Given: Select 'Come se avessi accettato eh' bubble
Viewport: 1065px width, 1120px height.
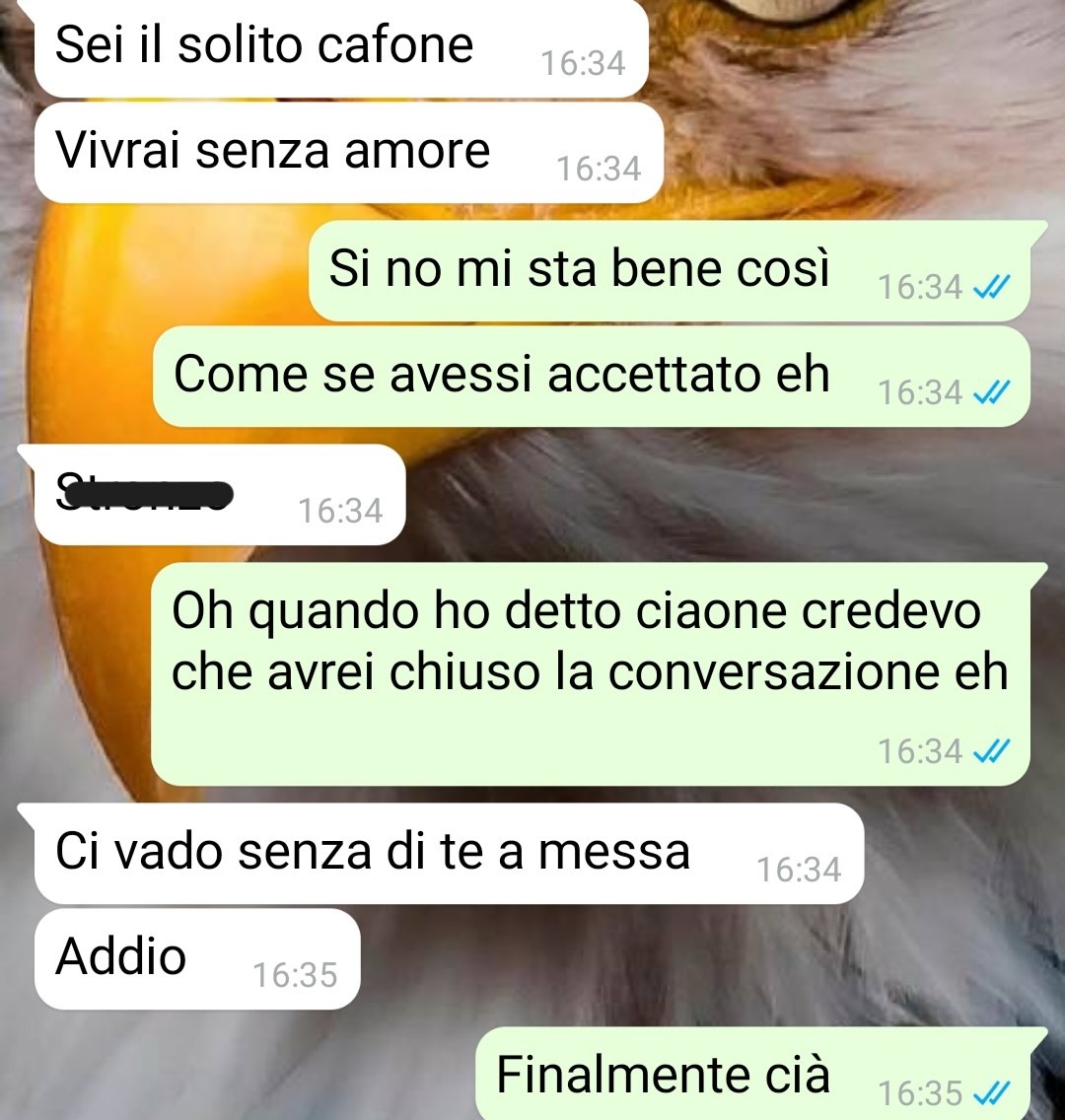Looking at the screenshot, I should tap(592, 377).
